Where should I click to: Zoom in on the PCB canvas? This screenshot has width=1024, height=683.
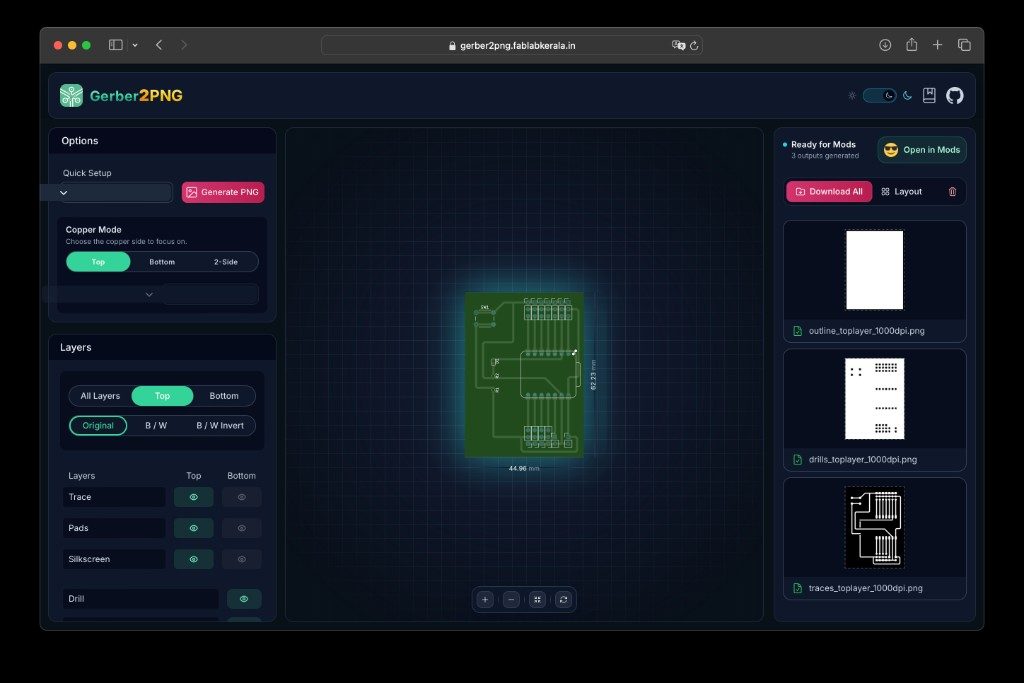[485, 599]
